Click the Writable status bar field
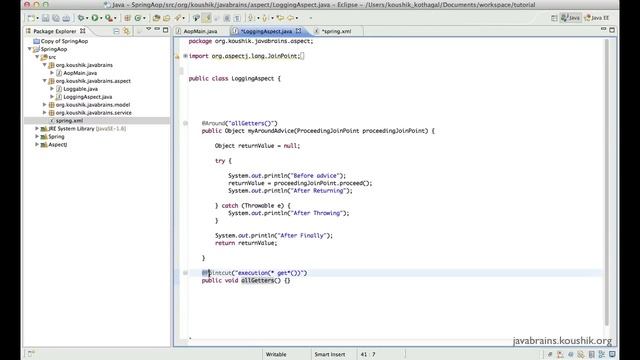640x360 pixels. tap(276, 354)
